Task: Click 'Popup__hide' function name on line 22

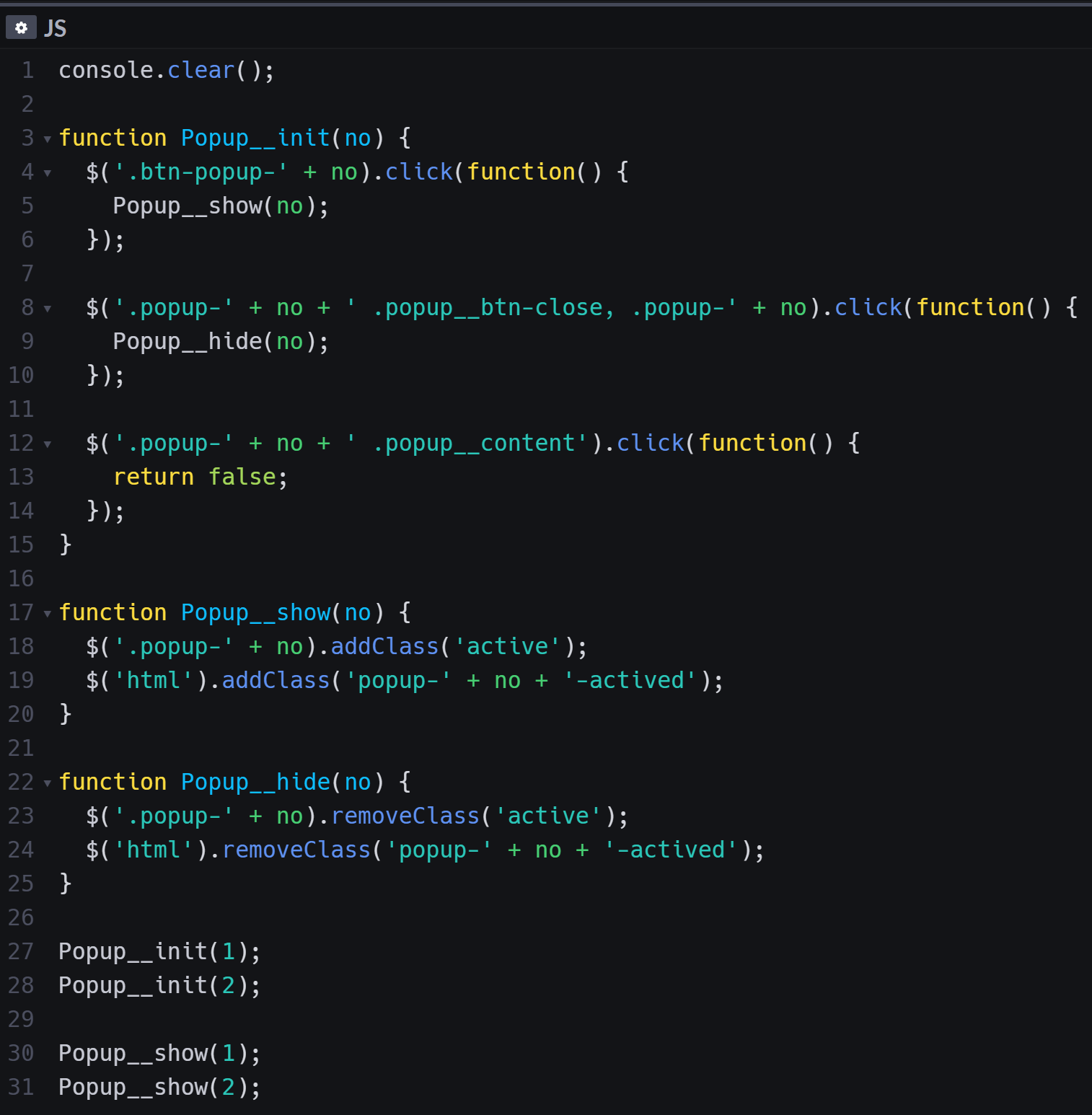Action: click(255, 782)
